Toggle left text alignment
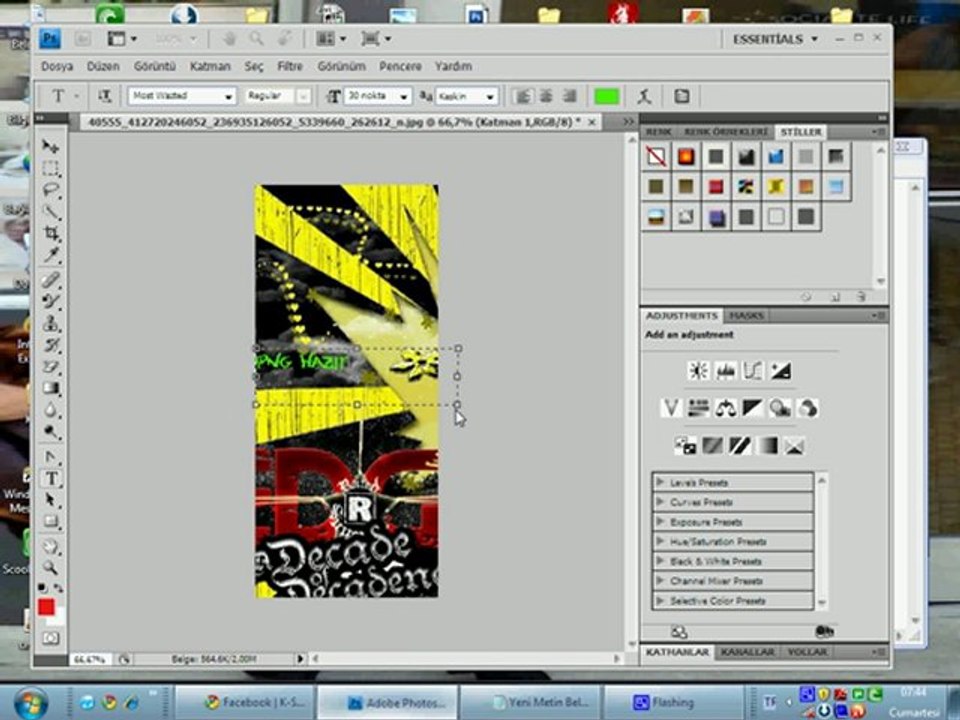960x720 pixels. click(x=522, y=96)
